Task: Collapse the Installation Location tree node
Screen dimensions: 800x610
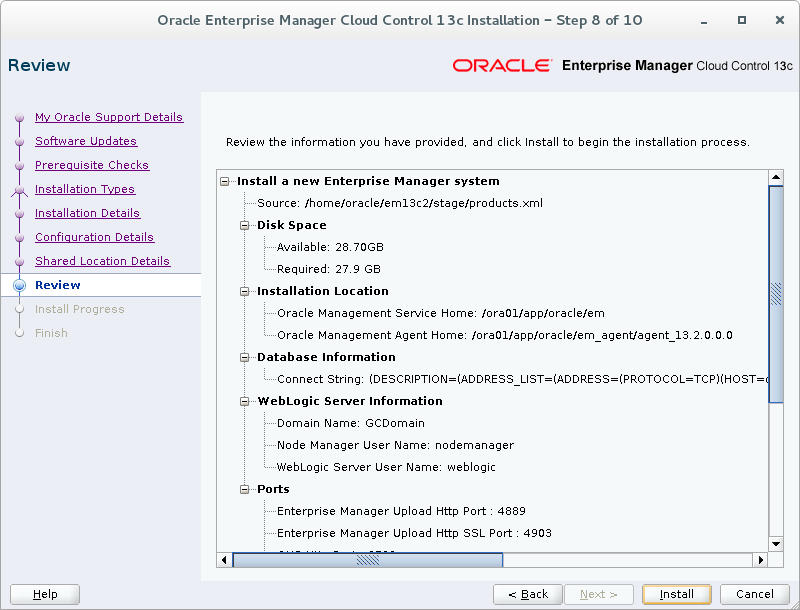Action: [244, 291]
